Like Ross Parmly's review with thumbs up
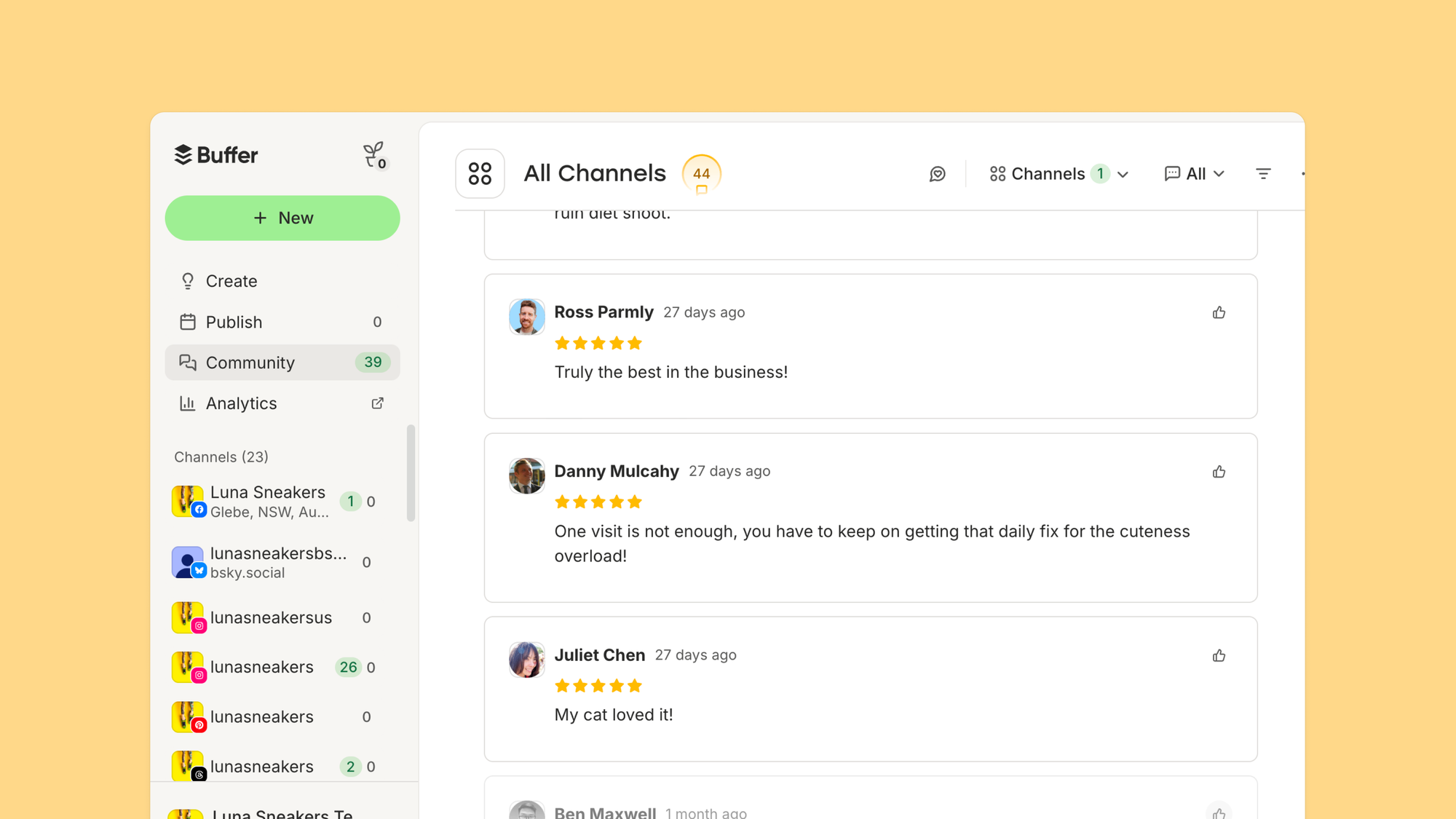1456x819 pixels. (1219, 312)
